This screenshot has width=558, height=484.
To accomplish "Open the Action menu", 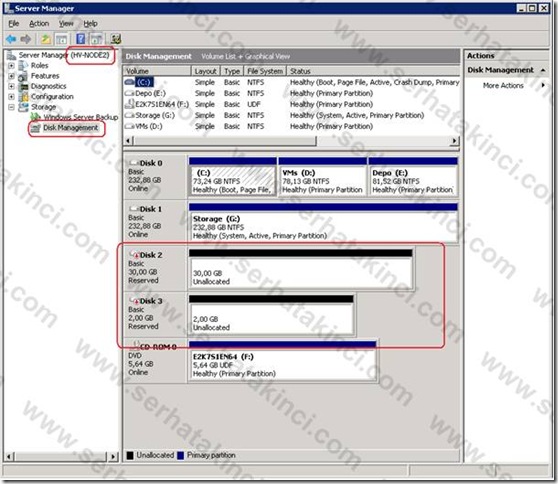I will point(39,23).
